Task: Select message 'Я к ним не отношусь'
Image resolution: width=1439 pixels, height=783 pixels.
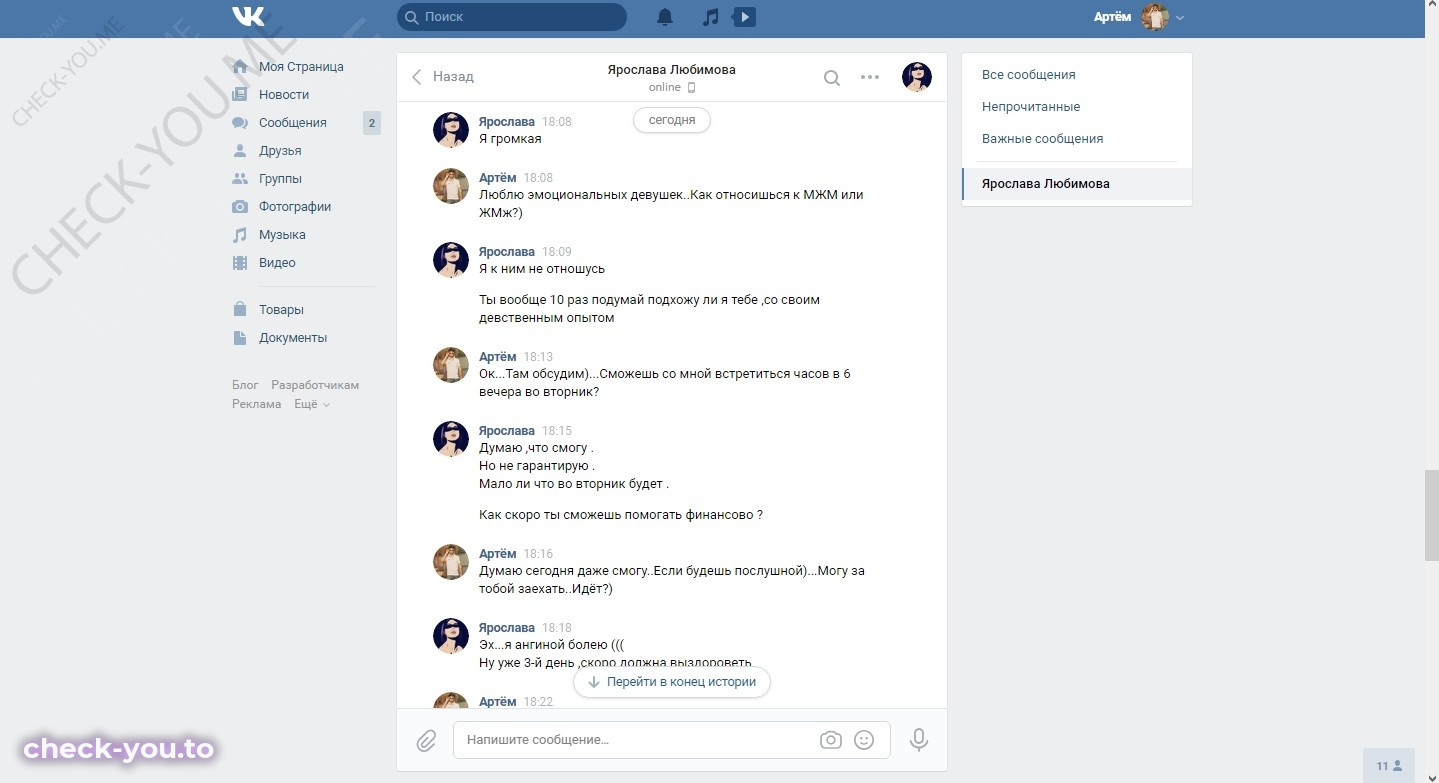Action: coord(542,269)
